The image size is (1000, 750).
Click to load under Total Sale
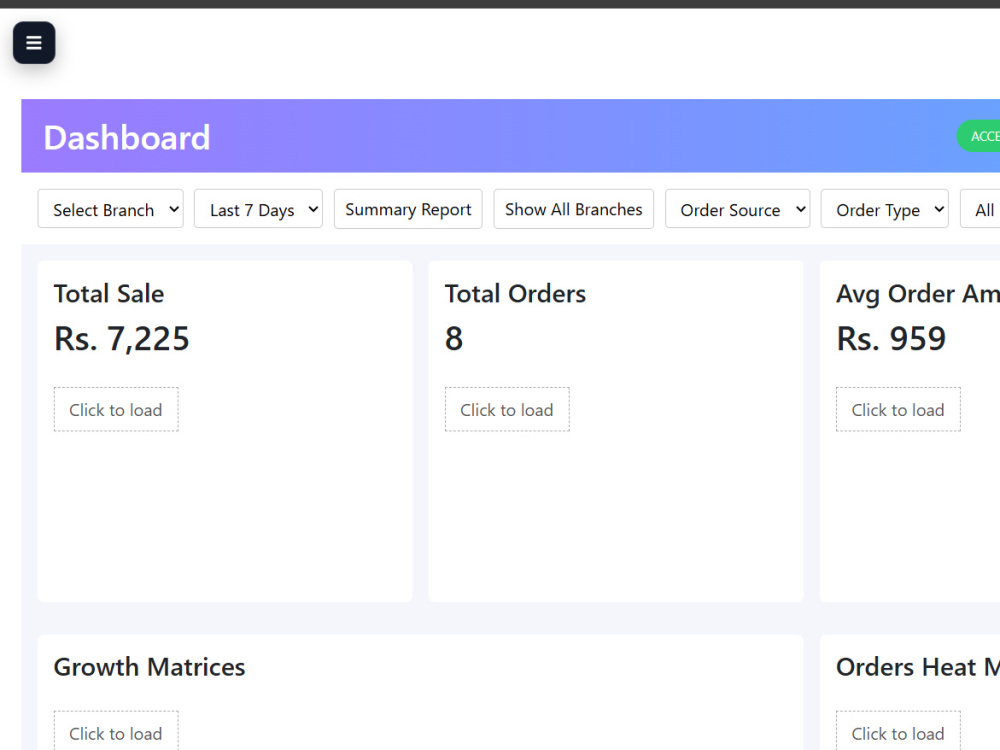(x=116, y=409)
